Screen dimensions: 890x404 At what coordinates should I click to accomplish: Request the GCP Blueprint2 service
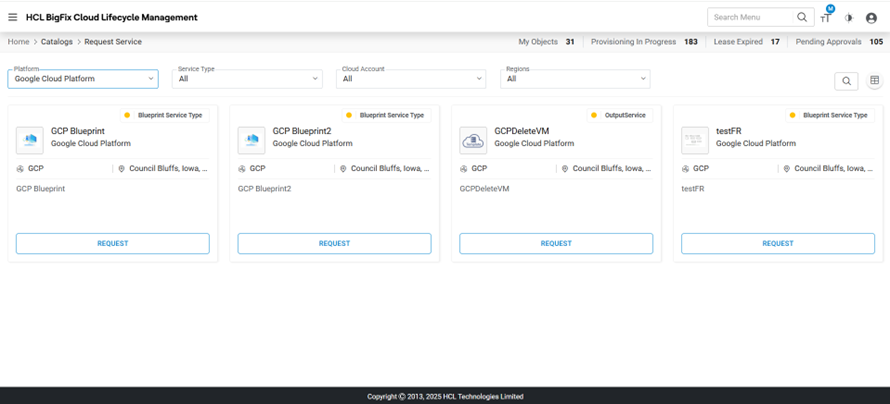pos(334,243)
